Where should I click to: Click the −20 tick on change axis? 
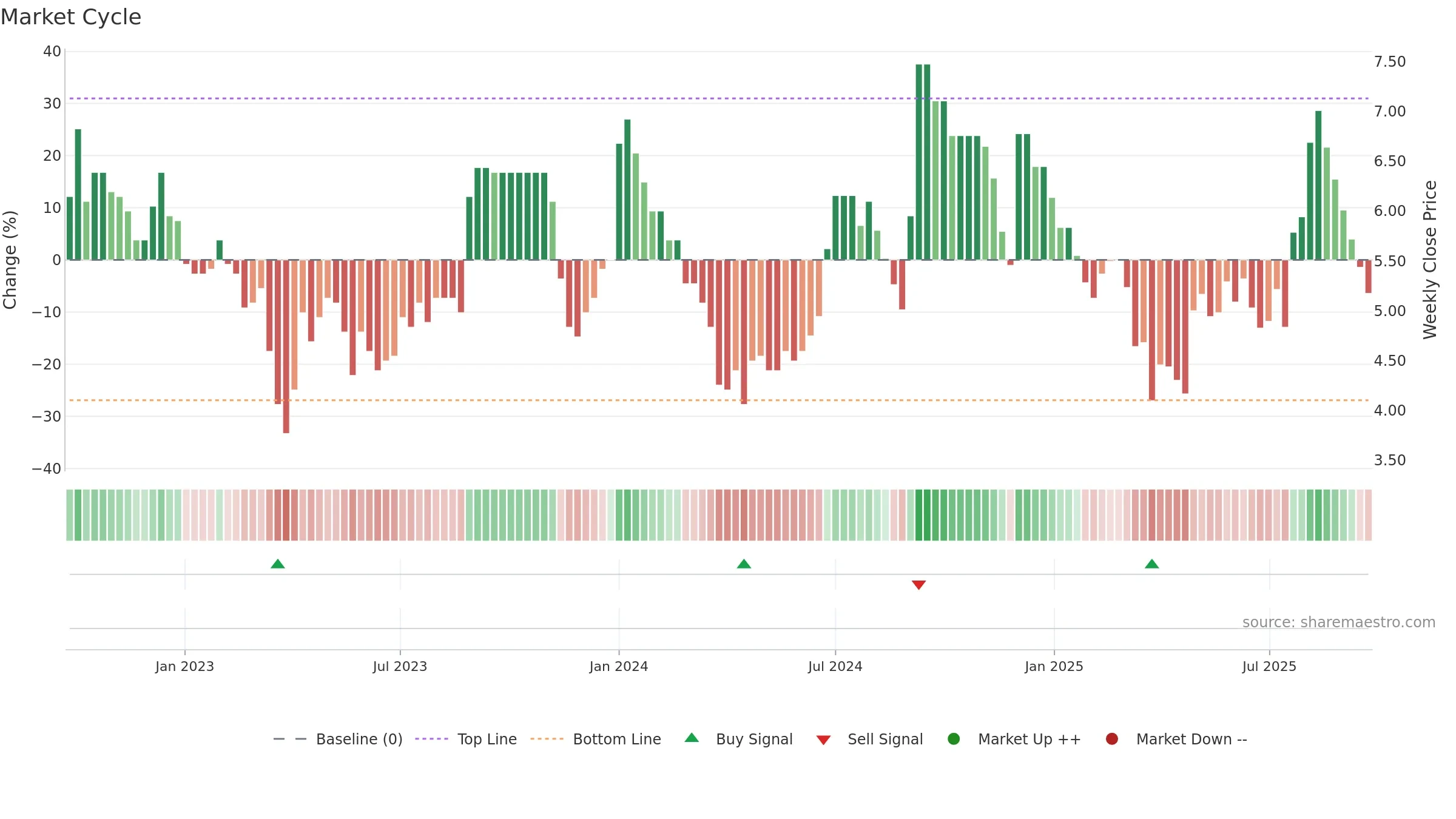47,365
